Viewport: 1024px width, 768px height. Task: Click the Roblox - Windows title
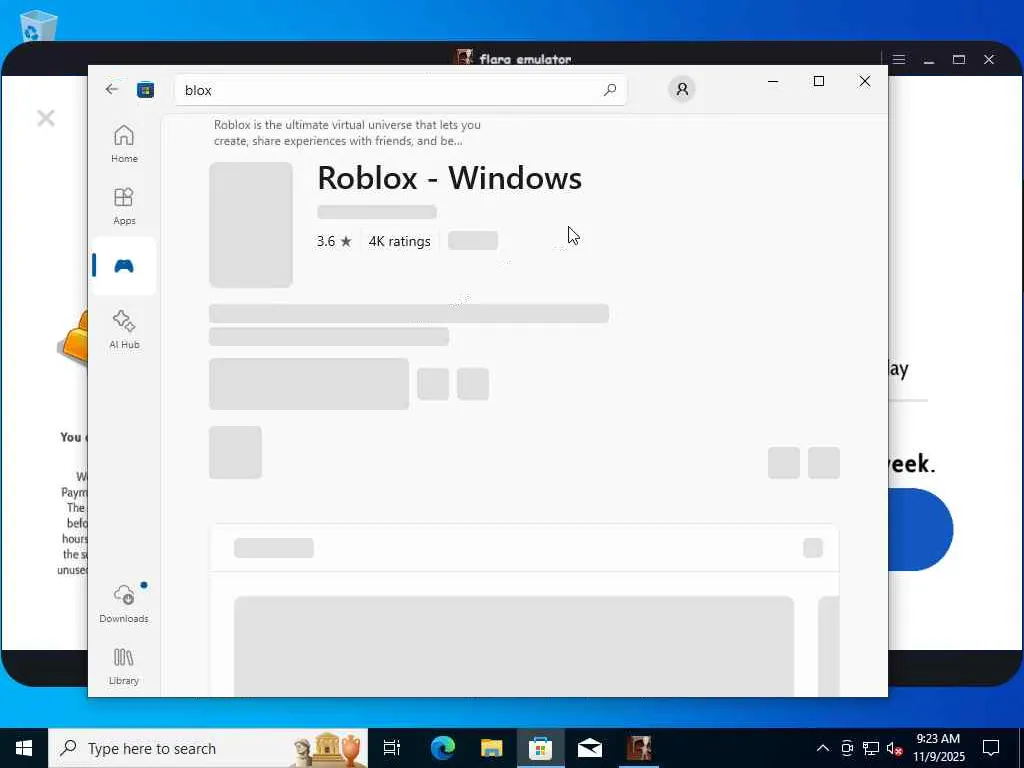[x=449, y=178]
